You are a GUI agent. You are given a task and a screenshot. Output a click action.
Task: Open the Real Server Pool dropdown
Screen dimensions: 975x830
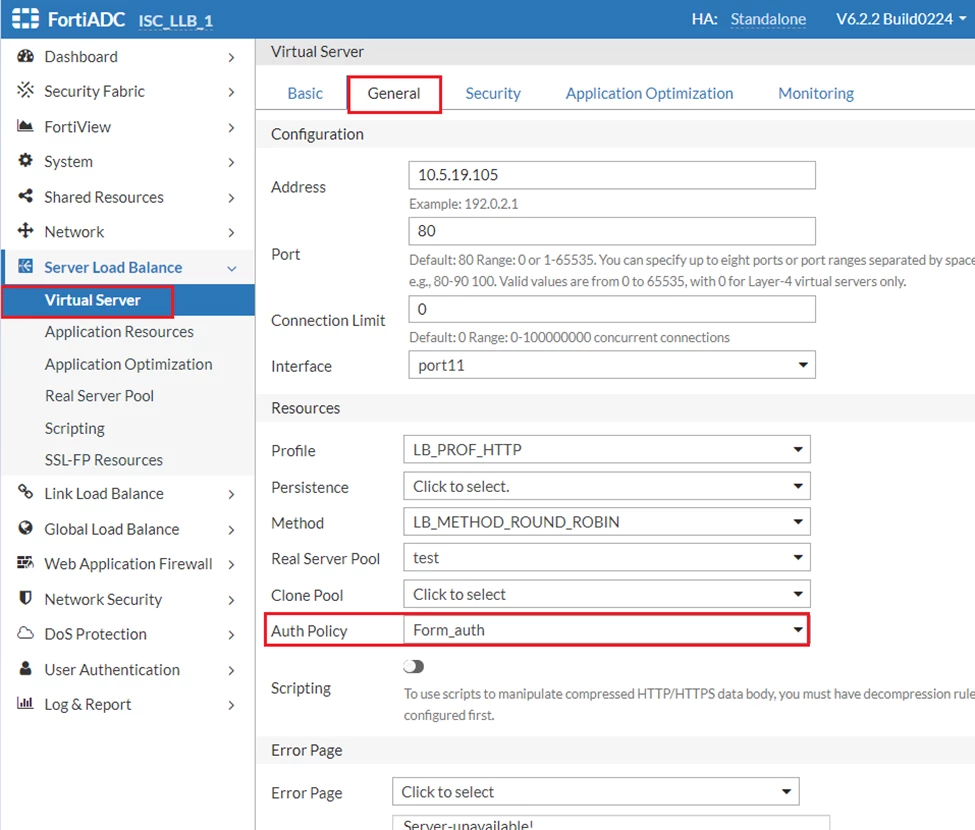(607, 558)
